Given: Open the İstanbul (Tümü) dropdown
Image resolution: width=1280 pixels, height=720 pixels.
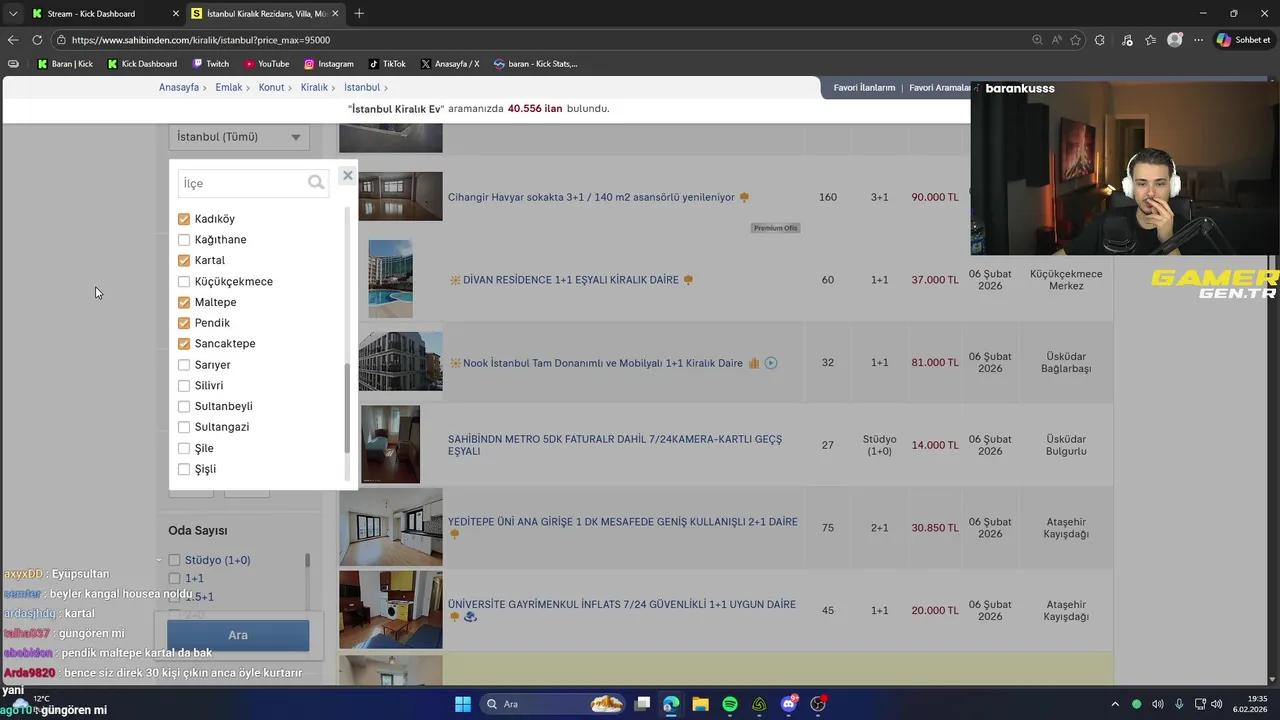Looking at the screenshot, I should coord(239,137).
